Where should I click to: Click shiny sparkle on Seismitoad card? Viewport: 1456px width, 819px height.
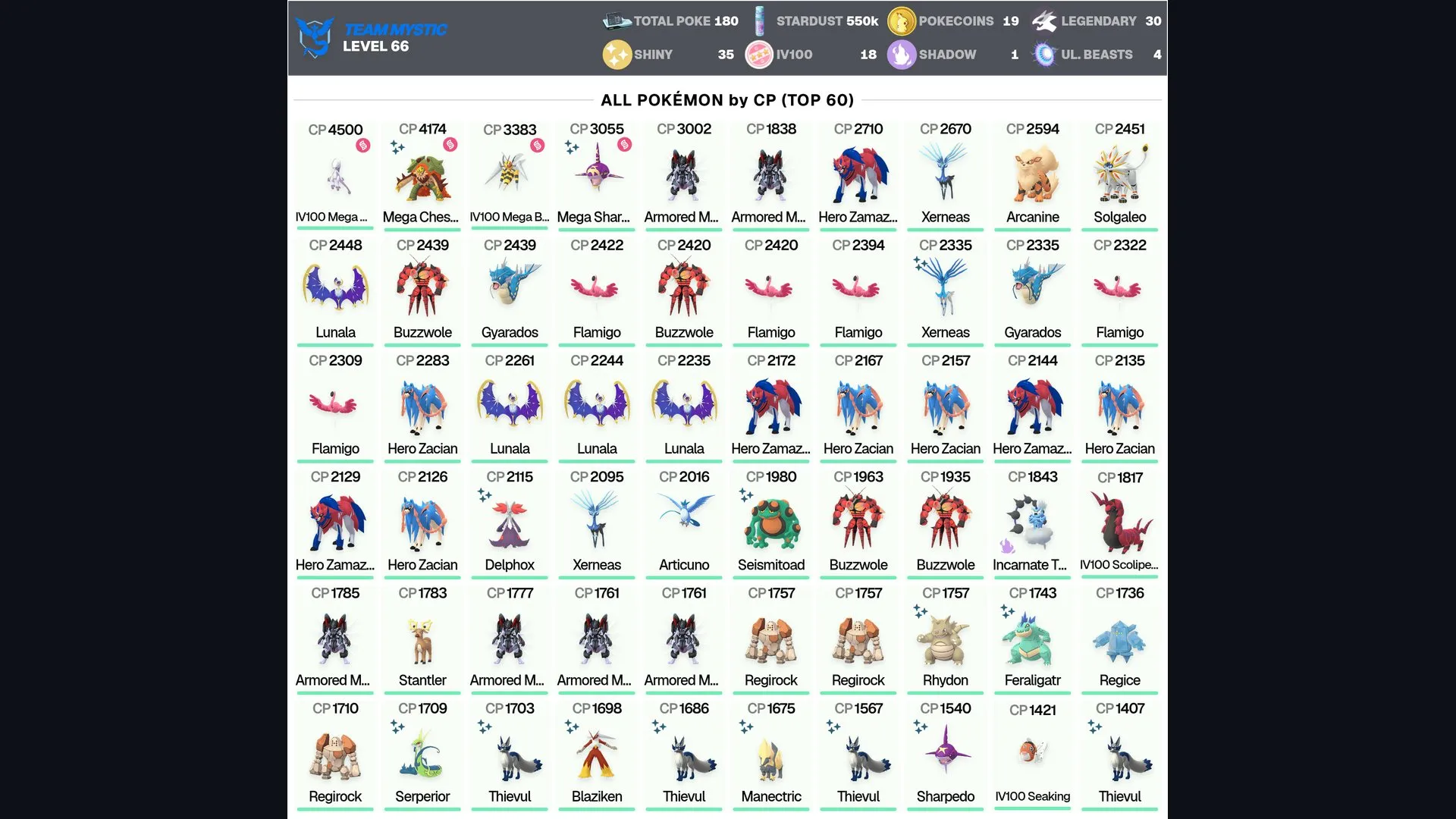pos(746,495)
